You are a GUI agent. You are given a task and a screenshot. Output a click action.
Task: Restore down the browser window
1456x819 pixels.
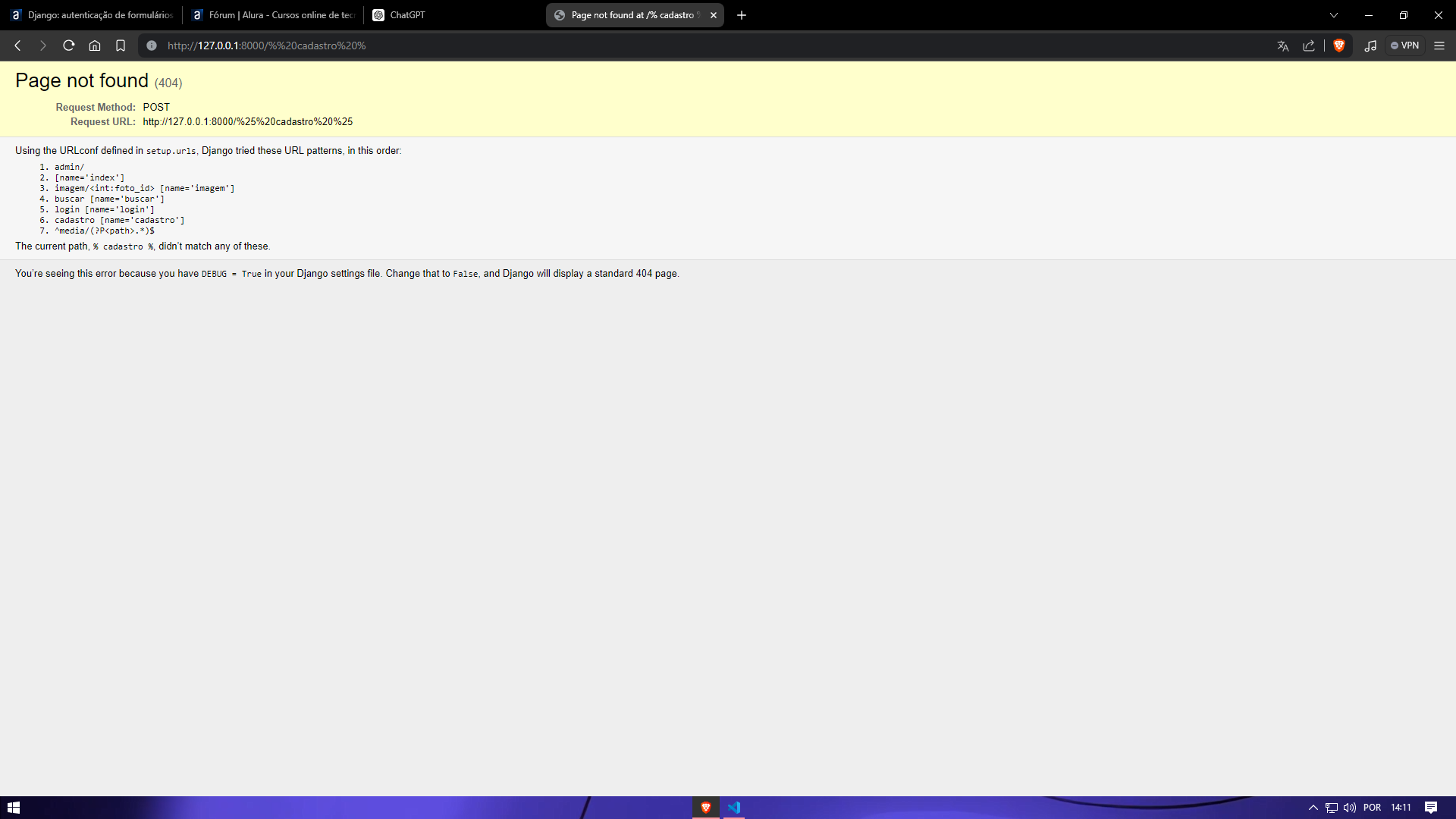click(x=1404, y=15)
